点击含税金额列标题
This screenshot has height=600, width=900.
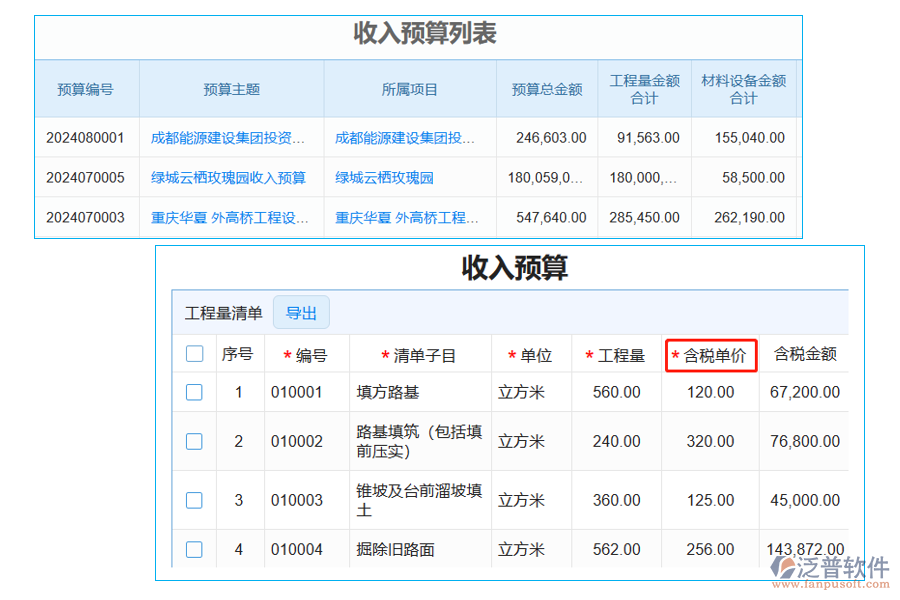(x=805, y=354)
